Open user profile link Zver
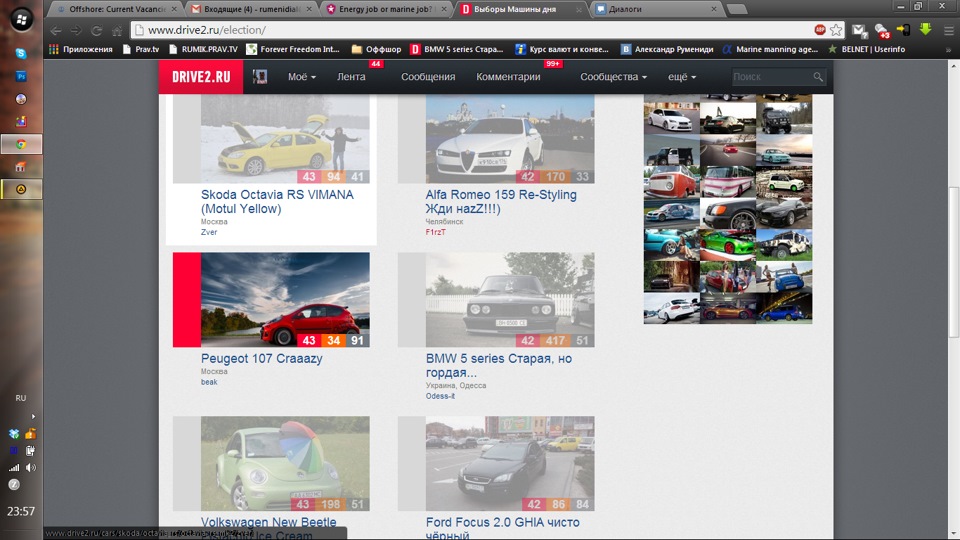Screen dimensions: 960x540 (209, 232)
